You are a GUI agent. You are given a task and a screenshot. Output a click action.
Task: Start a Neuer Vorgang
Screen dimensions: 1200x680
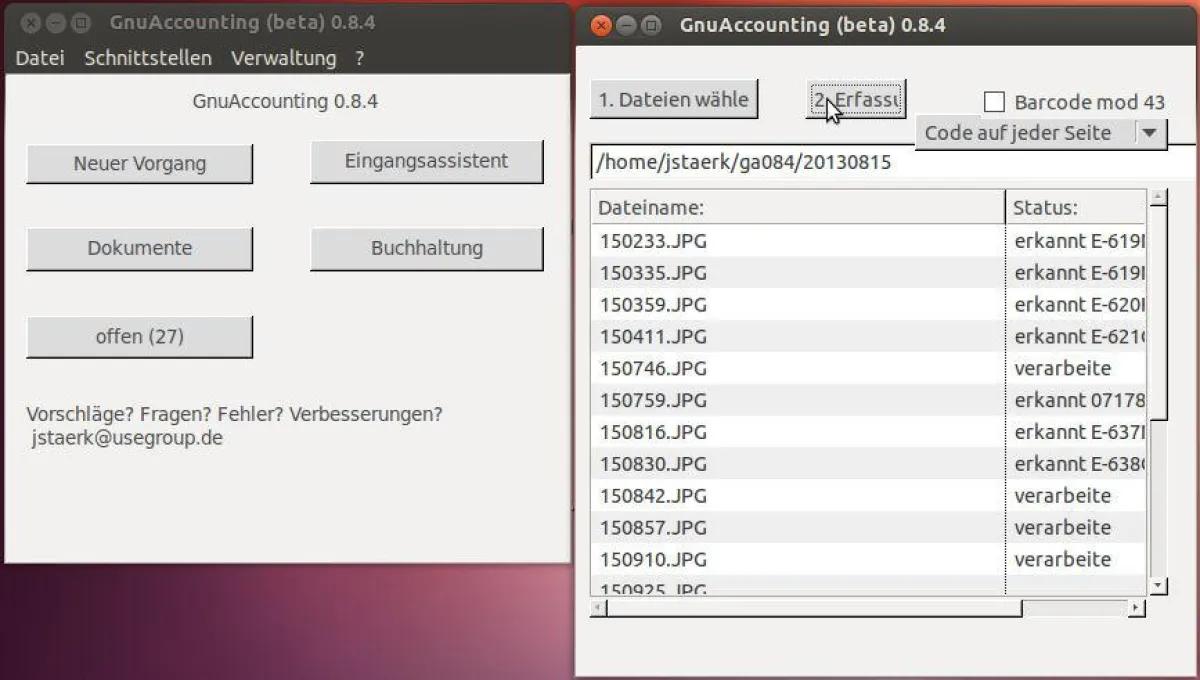(139, 163)
